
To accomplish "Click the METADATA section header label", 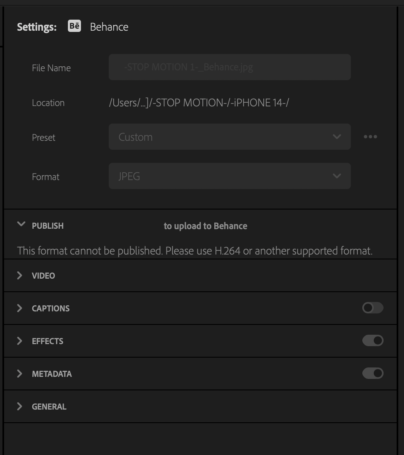I will tap(52, 374).
